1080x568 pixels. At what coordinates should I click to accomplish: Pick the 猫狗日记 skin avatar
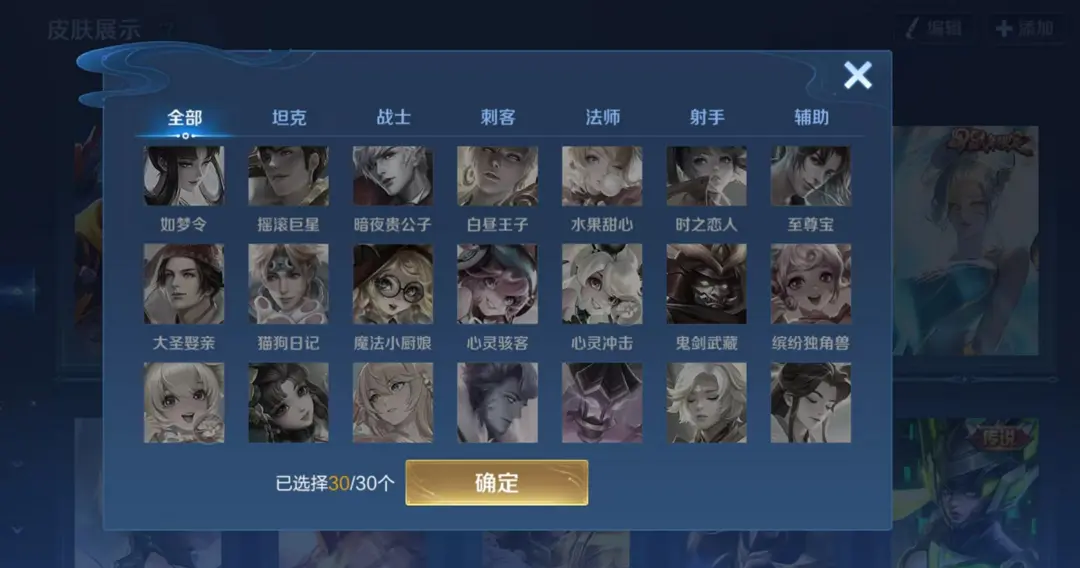[289, 284]
